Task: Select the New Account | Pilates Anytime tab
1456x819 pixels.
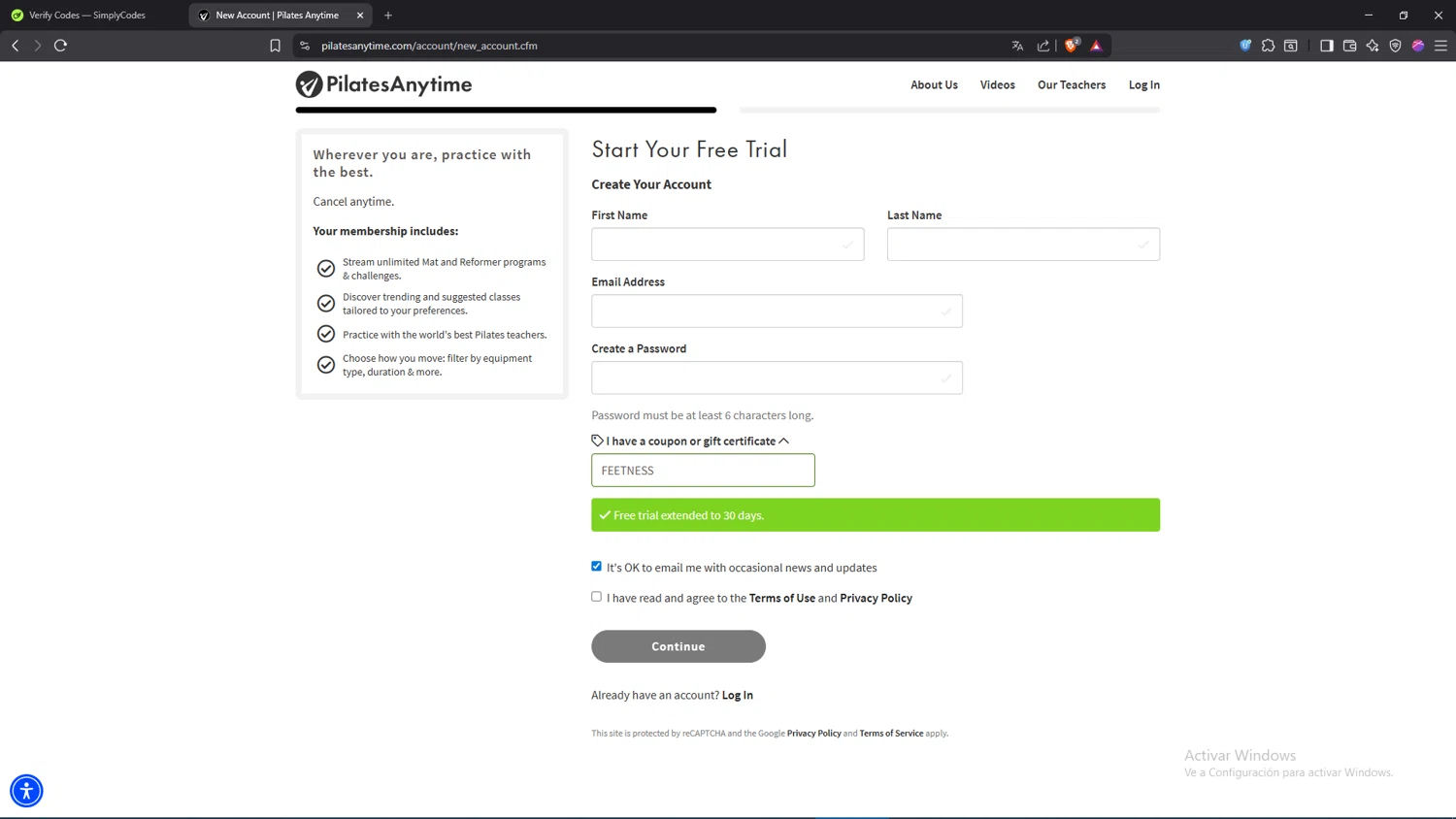Action: tap(277, 16)
